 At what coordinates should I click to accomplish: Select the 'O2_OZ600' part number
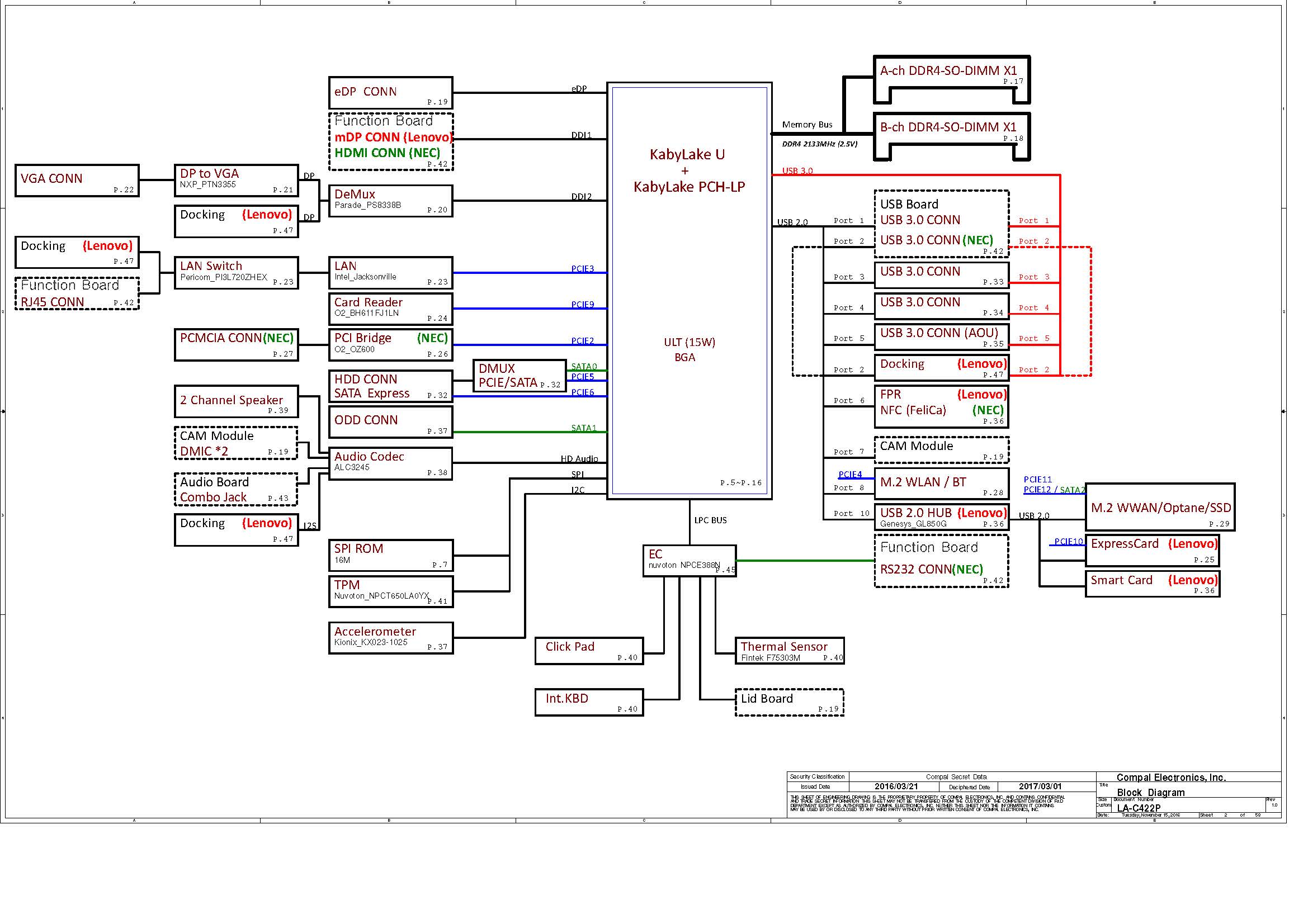[x=355, y=349]
